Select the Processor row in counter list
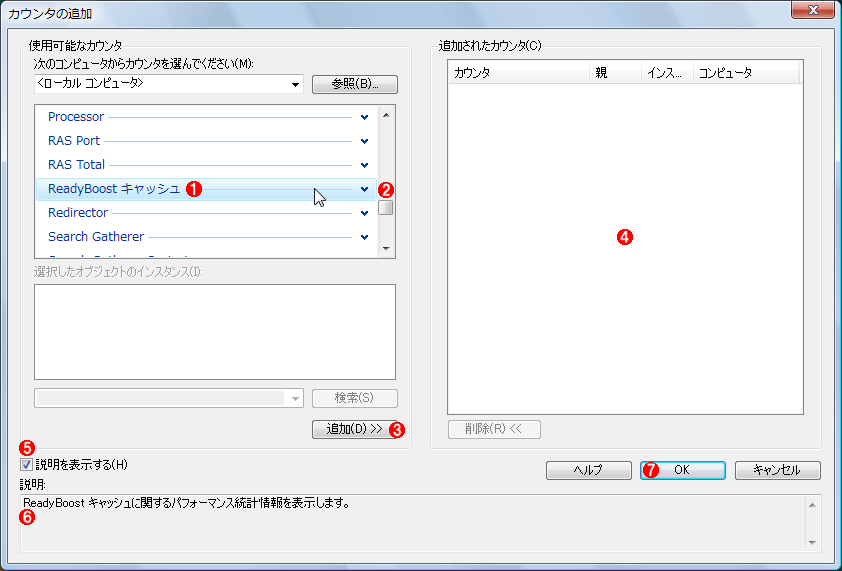842x571 pixels. 206,117
